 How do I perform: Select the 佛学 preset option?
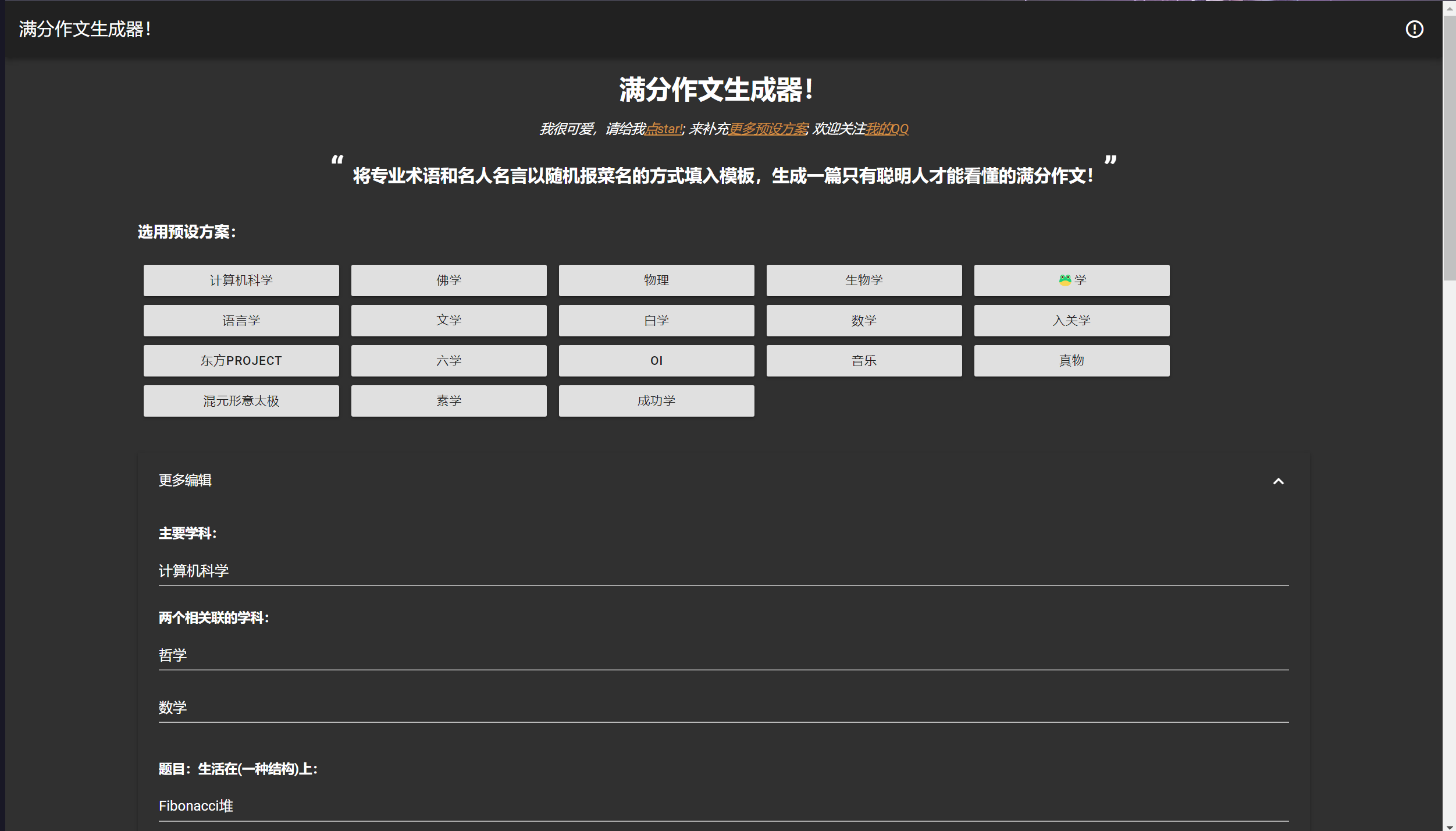[448, 280]
